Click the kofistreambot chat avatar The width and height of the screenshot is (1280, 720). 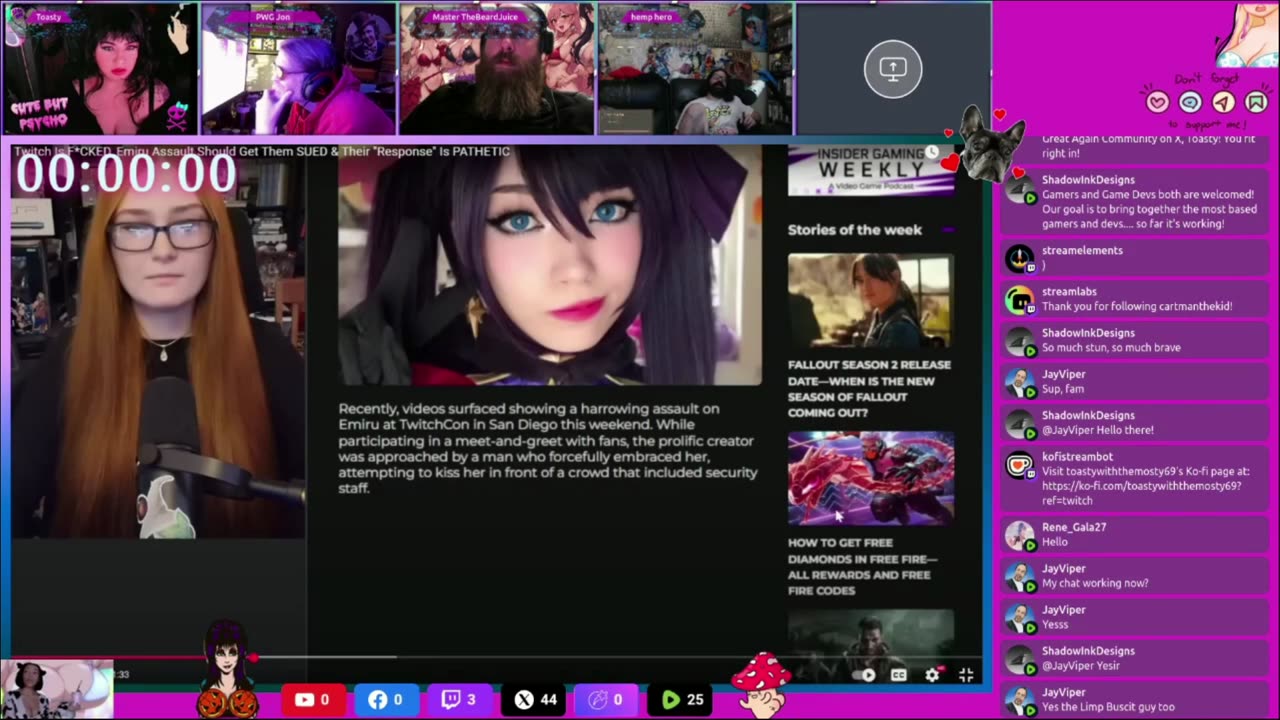(1019, 465)
